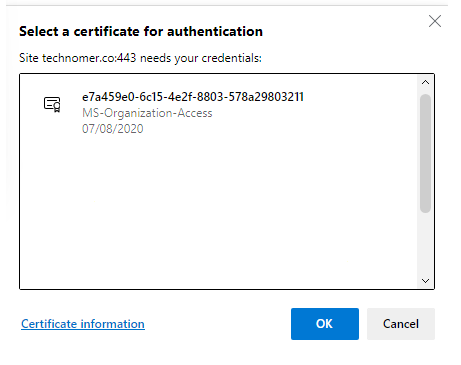Click the scroll down arrow in certificate list
Image resolution: width=461 pixels, height=365 pixels.
point(425,281)
